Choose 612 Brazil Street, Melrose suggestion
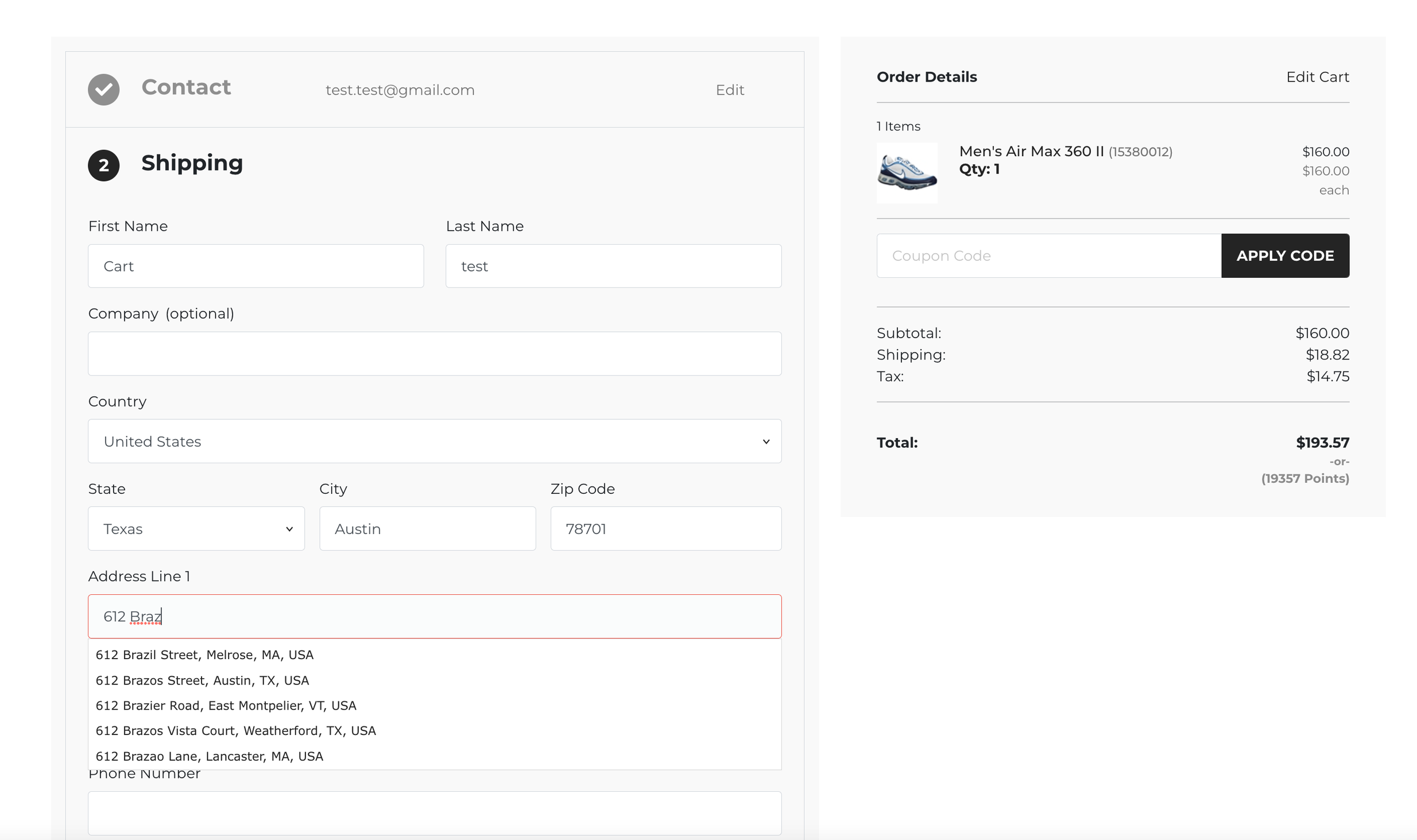Image resolution: width=1417 pixels, height=840 pixels. click(x=204, y=655)
